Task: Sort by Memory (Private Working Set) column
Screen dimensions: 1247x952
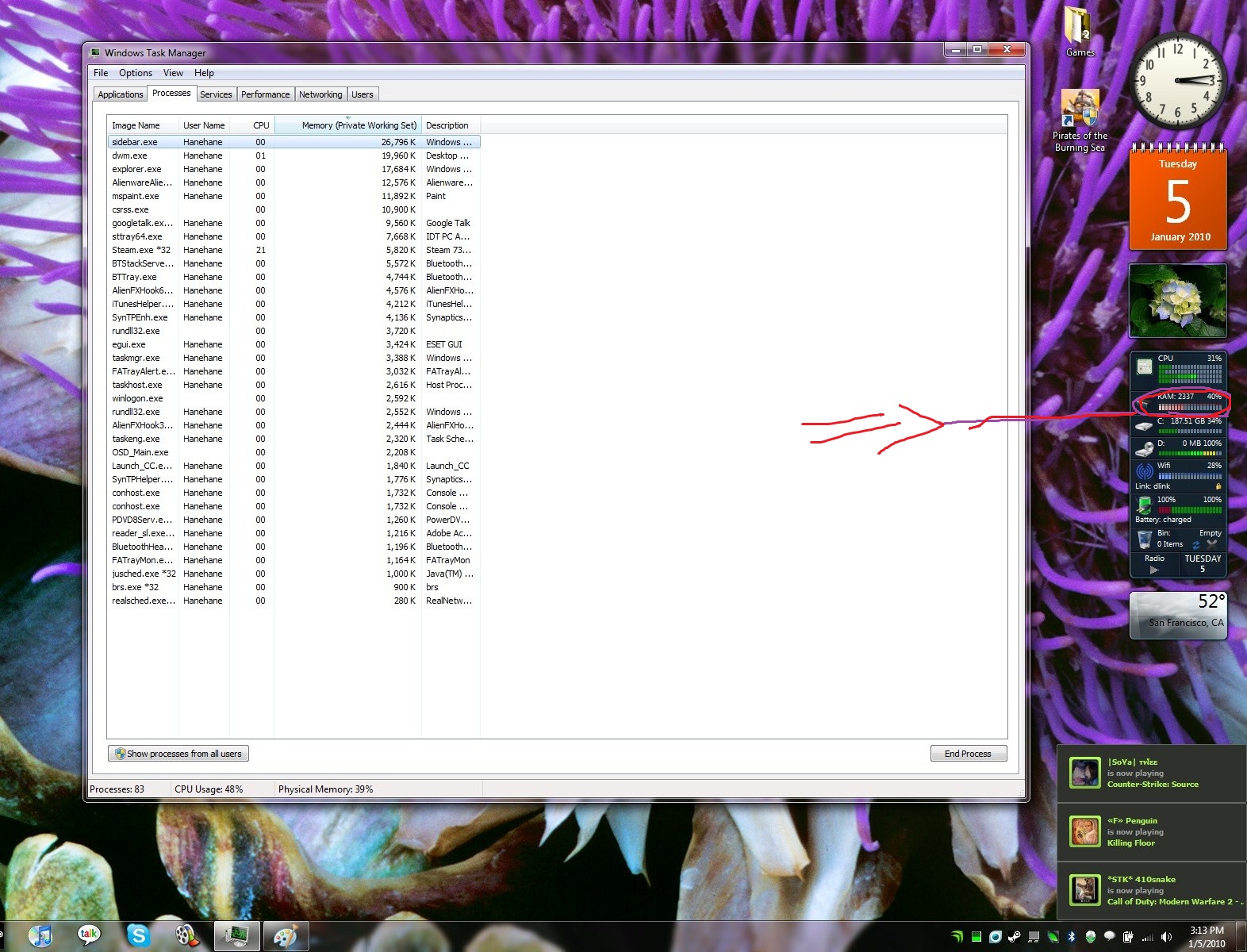Action: (347, 125)
